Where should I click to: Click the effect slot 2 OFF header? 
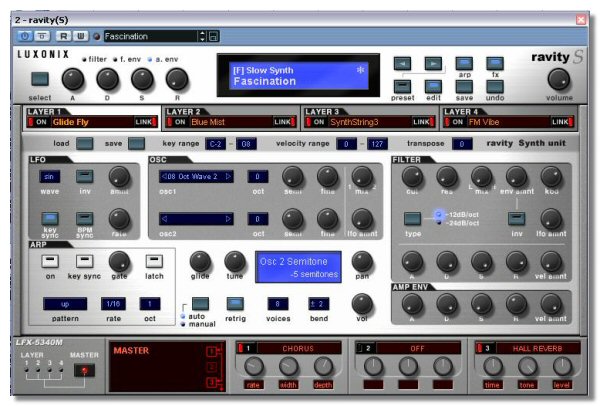pos(408,348)
